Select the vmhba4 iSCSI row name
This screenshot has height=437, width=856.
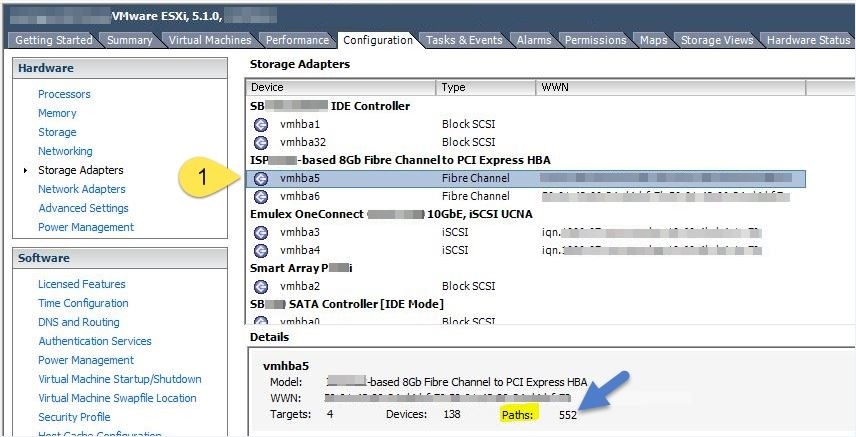(300, 250)
